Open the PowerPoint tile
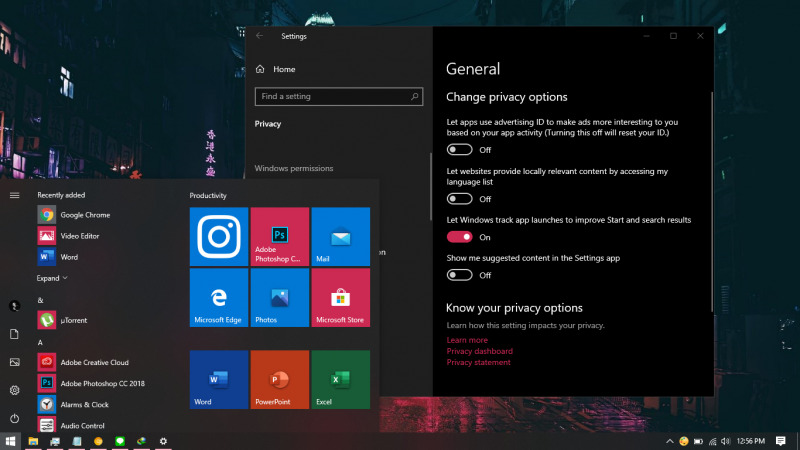 click(280, 380)
